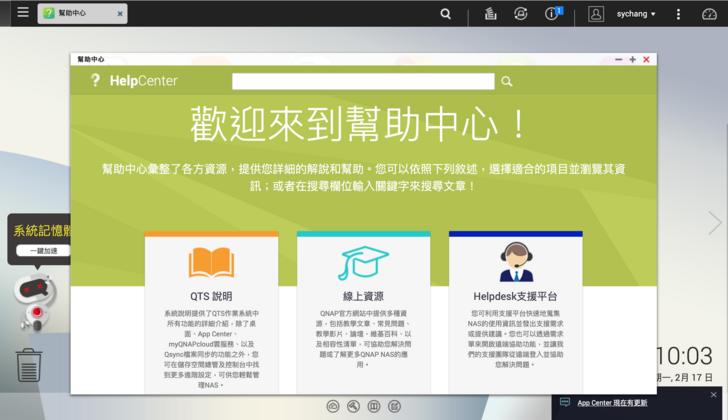
Task: Click the utility tools icon in bottom dock
Action: coord(353,407)
